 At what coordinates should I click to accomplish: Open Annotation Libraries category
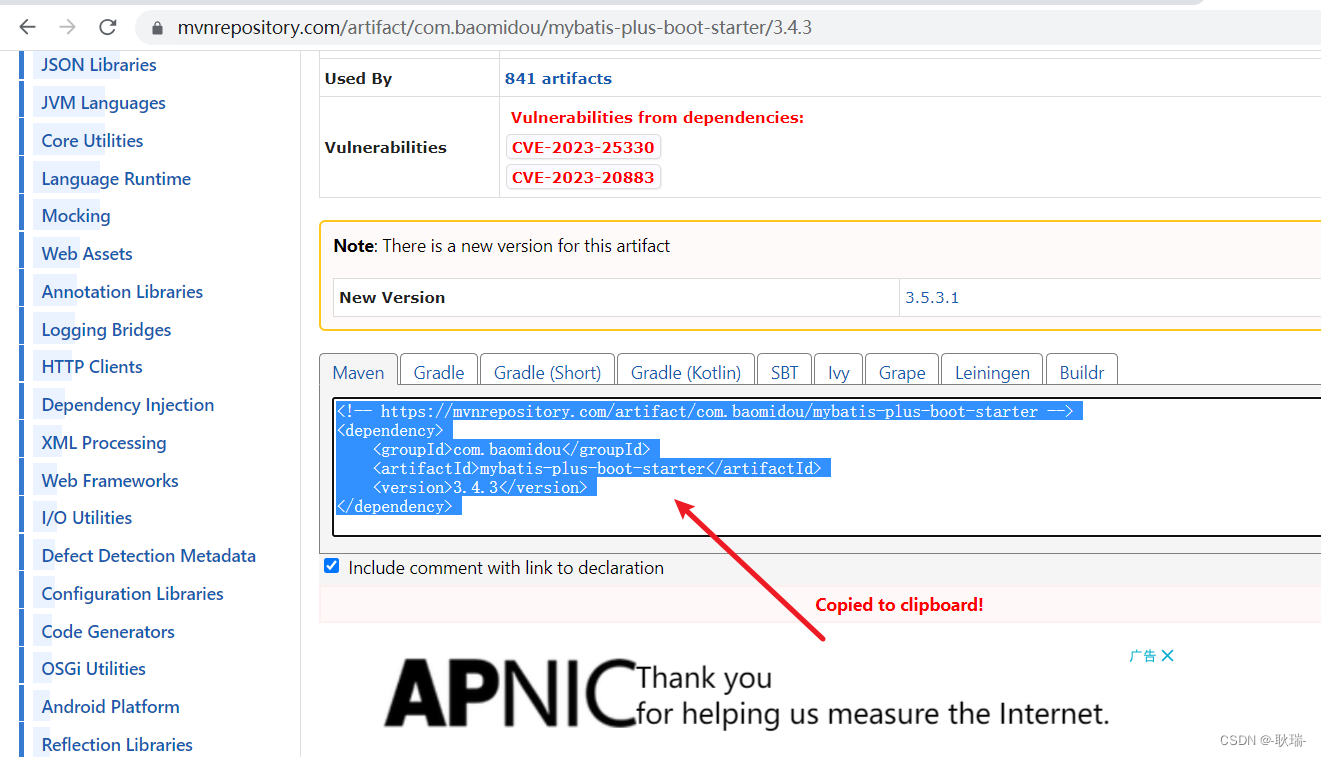122,292
